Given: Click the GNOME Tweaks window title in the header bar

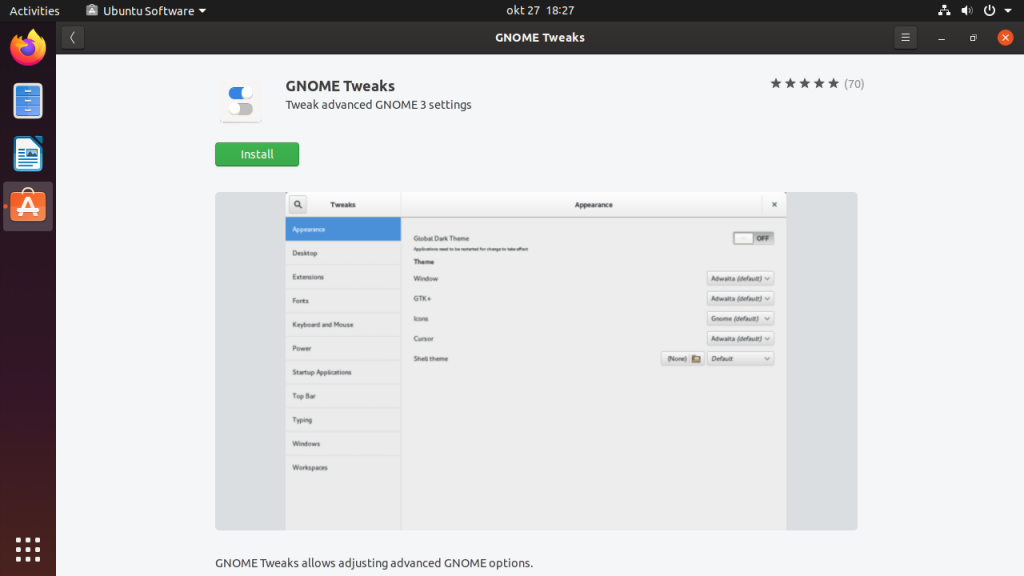Looking at the screenshot, I should 540,37.
